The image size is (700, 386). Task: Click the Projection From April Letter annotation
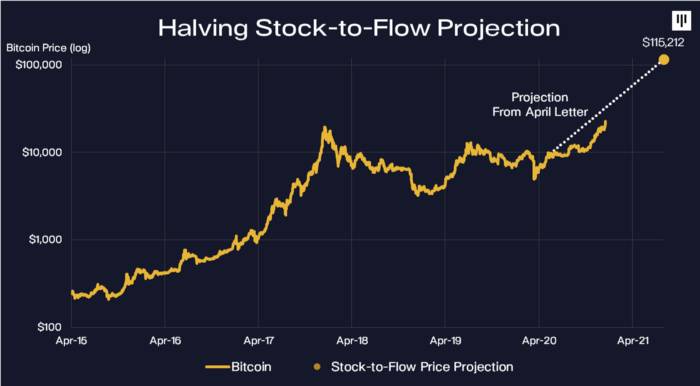point(540,104)
